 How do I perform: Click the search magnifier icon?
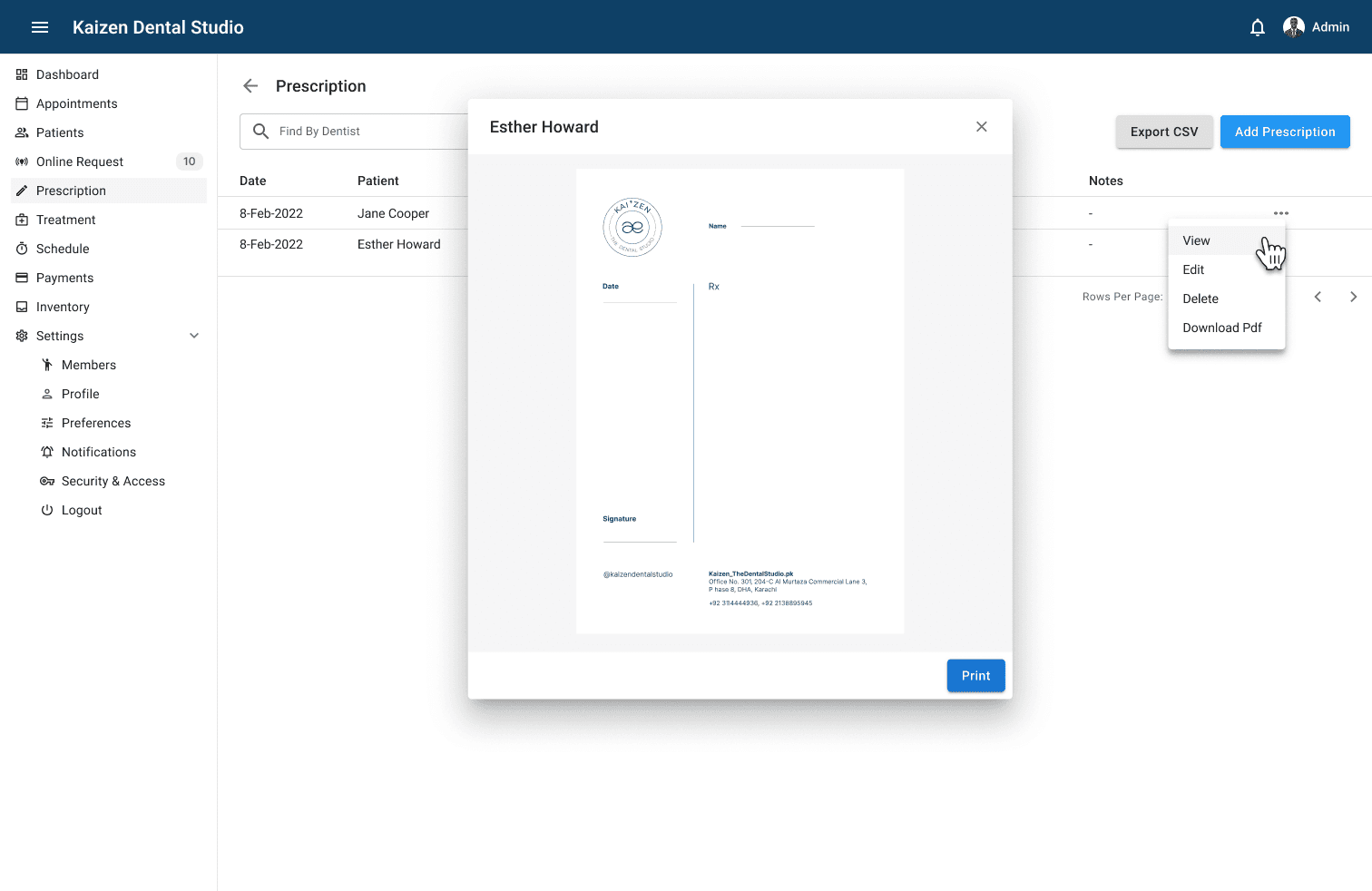click(260, 132)
